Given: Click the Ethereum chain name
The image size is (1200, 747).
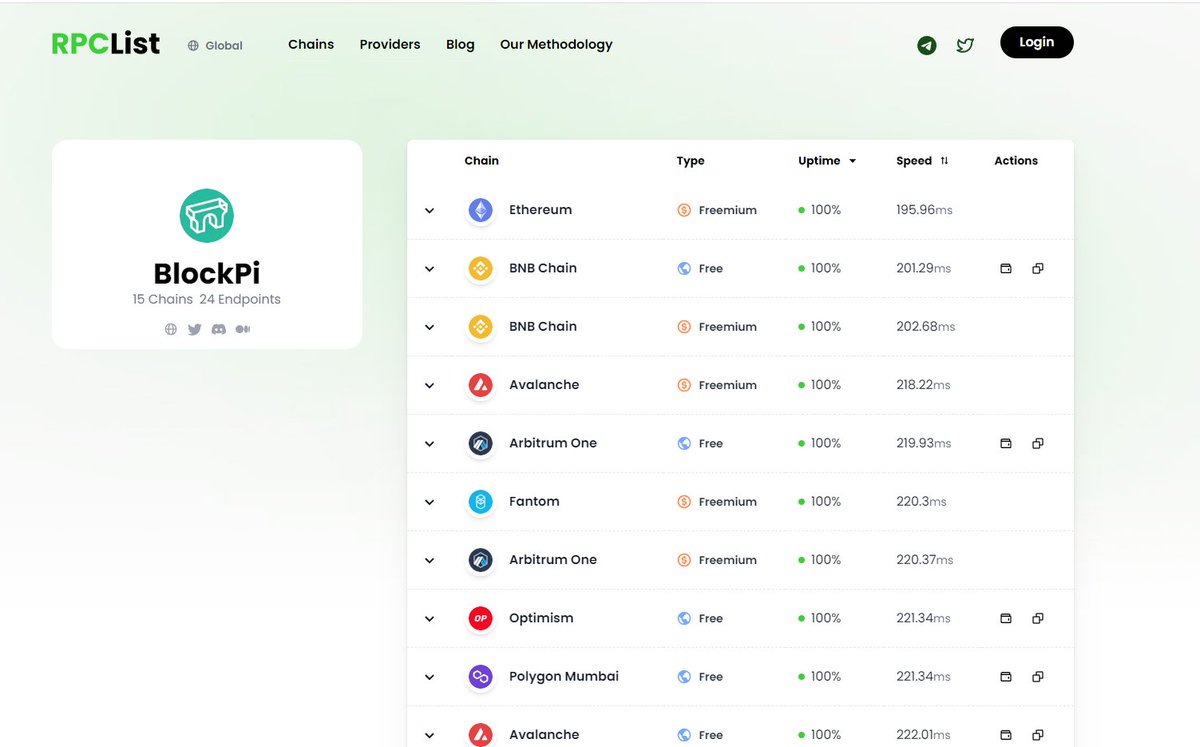Looking at the screenshot, I should [x=541, y=210].
